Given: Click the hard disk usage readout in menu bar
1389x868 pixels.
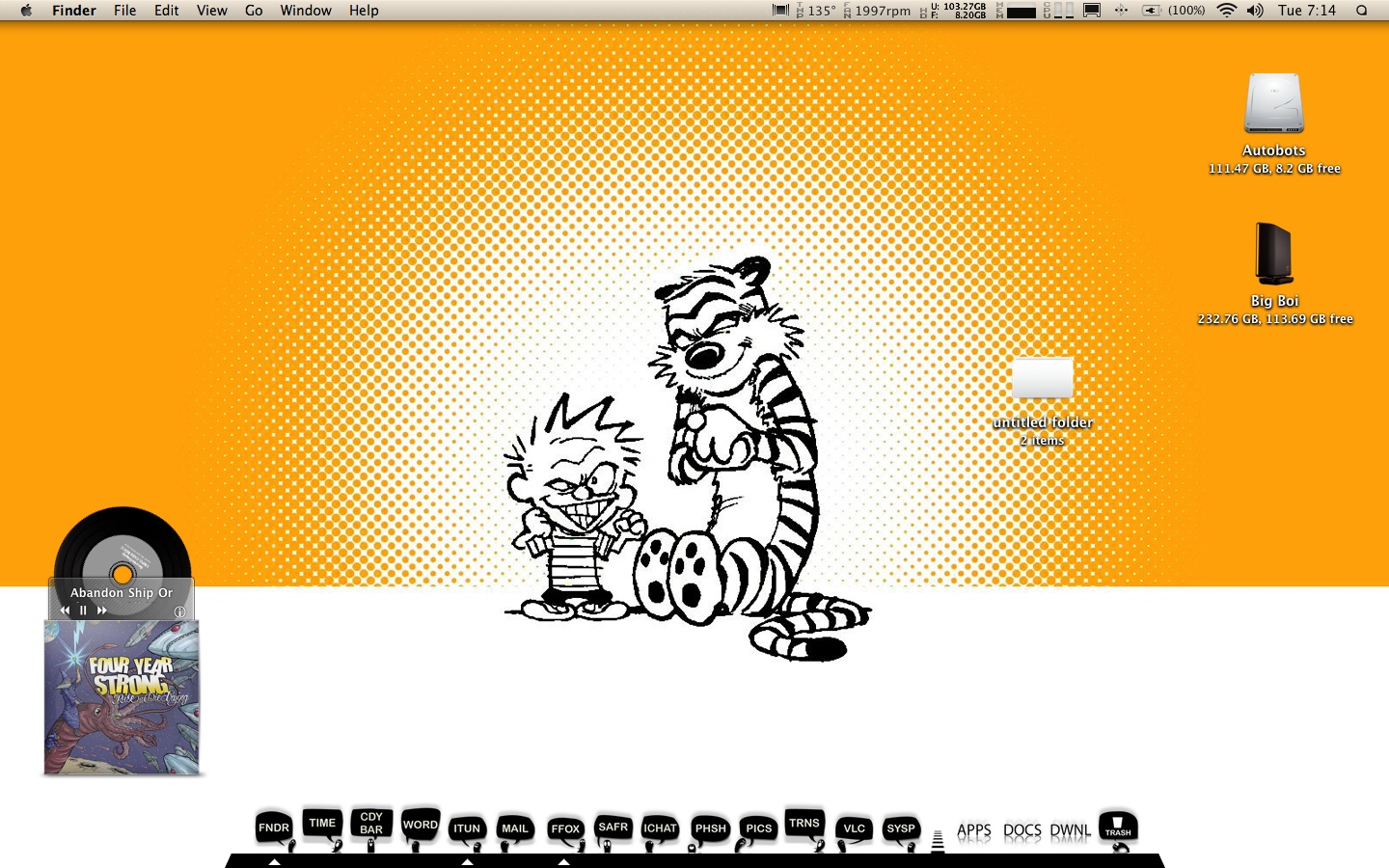Looking at the screenshot, I should (954, 11).
